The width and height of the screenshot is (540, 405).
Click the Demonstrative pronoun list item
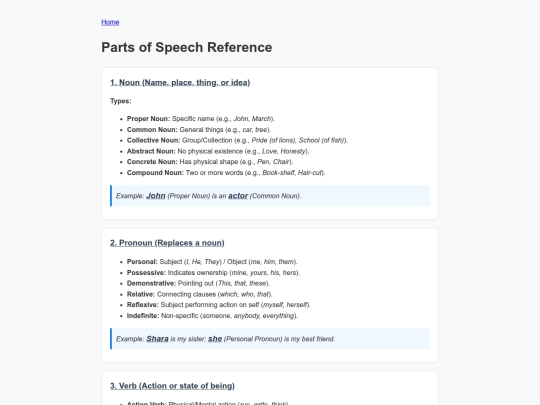[198, 283]
